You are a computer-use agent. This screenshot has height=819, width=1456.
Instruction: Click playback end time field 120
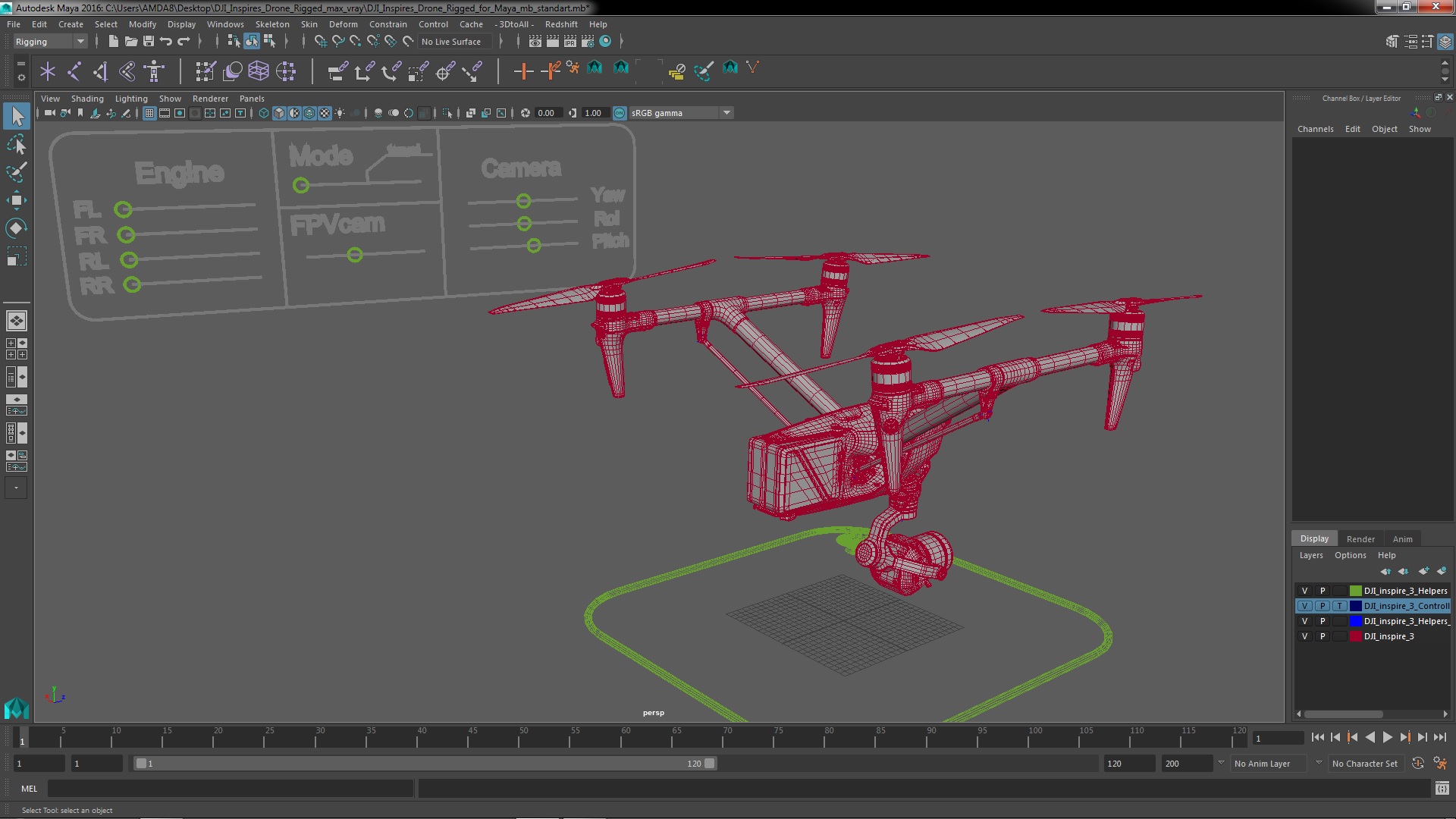(1128, 764)
